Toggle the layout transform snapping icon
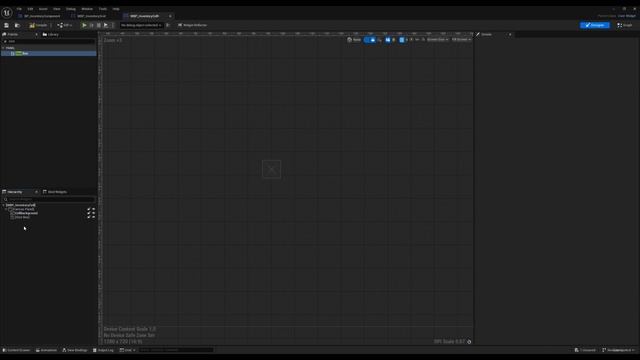 (388, 40)
